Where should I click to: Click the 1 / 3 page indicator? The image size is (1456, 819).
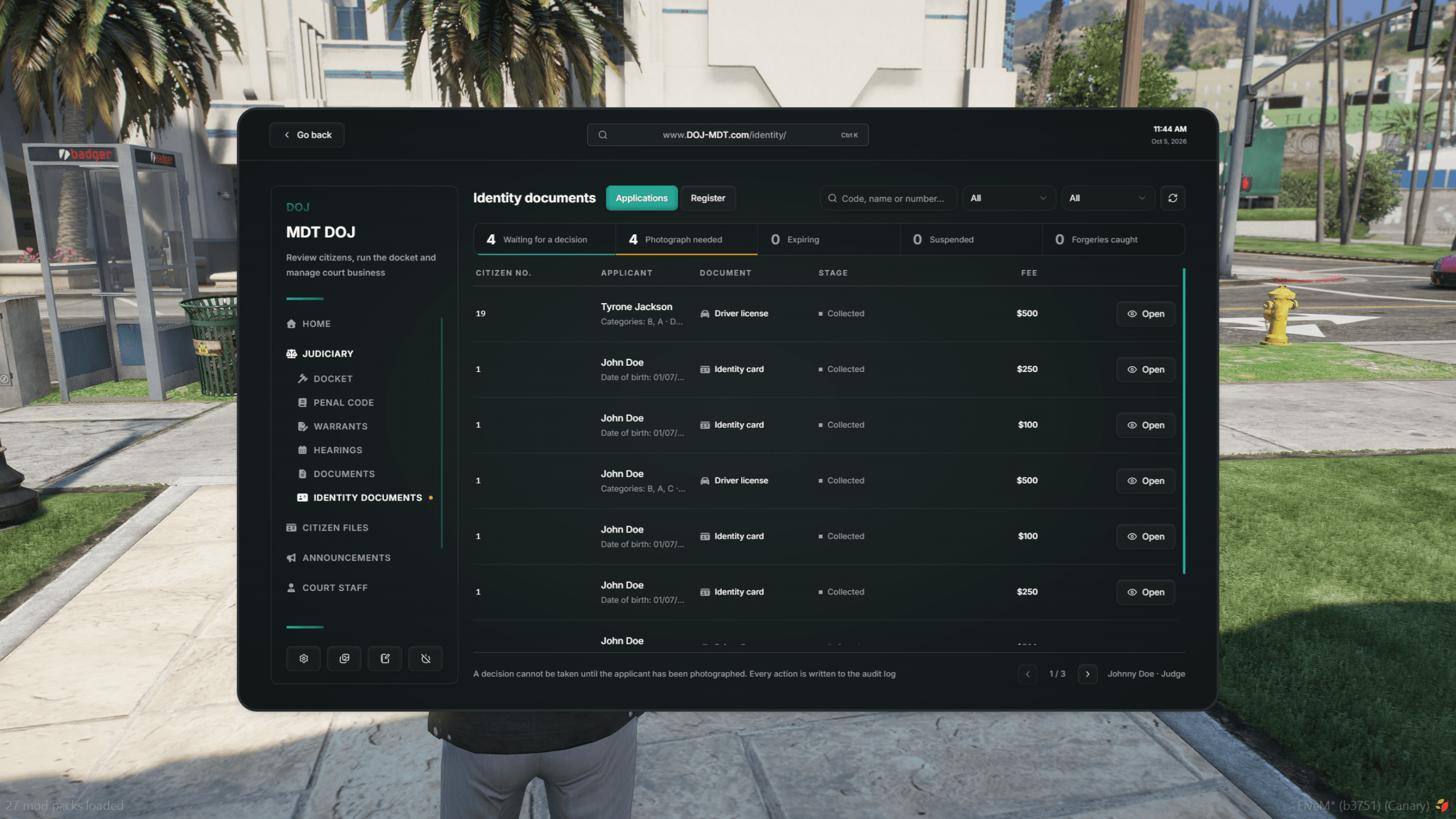pos(1057,674)
